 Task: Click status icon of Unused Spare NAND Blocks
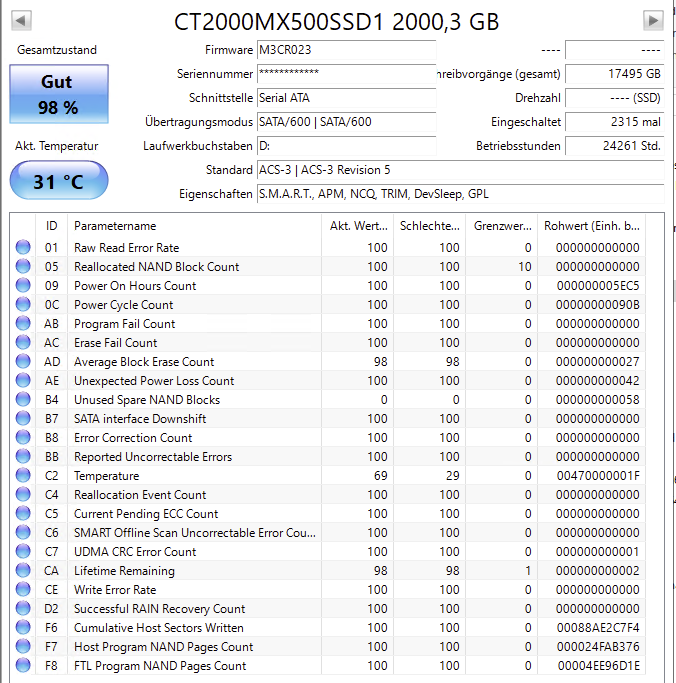[23, 399]
